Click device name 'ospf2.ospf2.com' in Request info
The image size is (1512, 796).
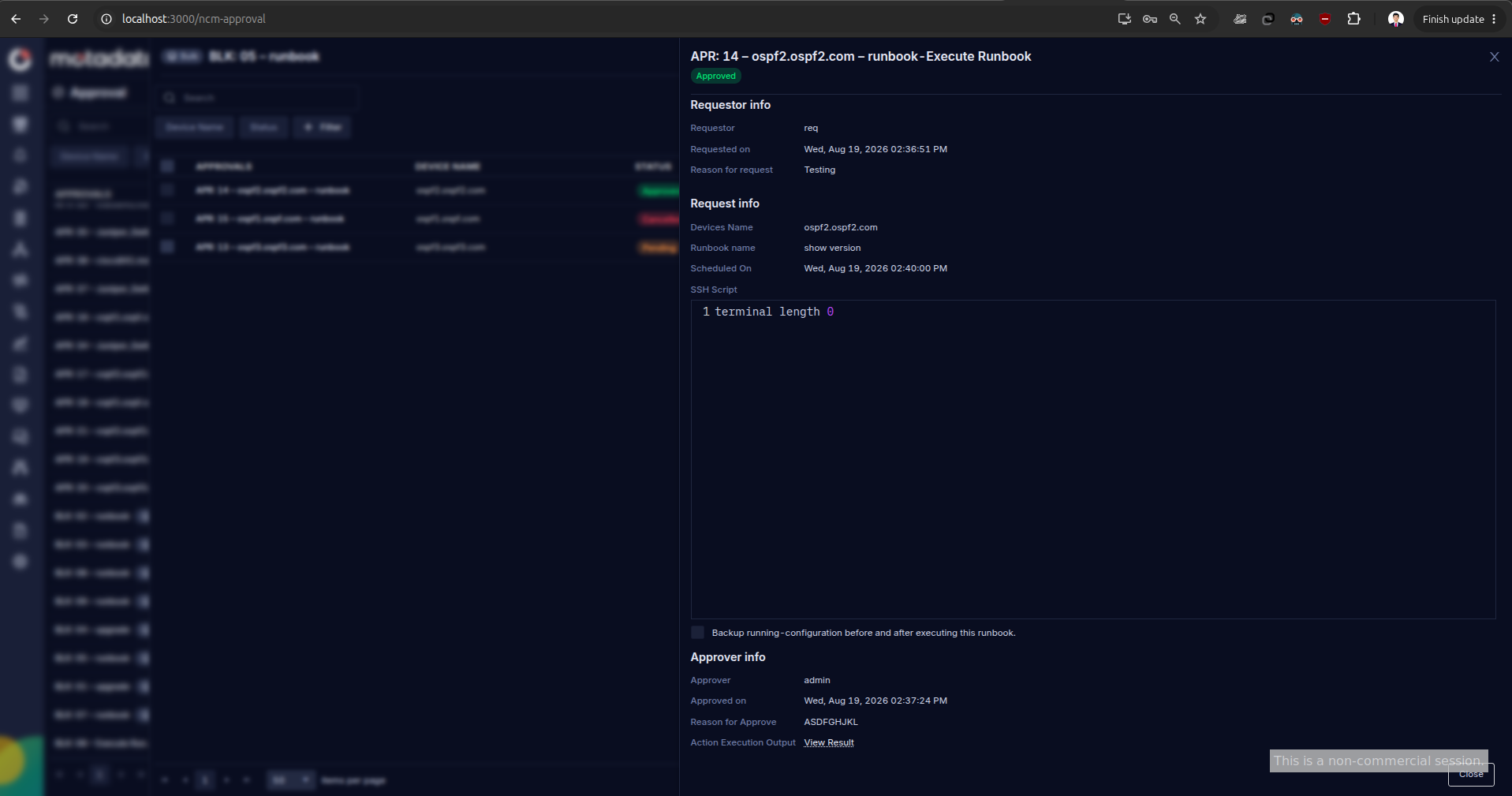[841, 227]
